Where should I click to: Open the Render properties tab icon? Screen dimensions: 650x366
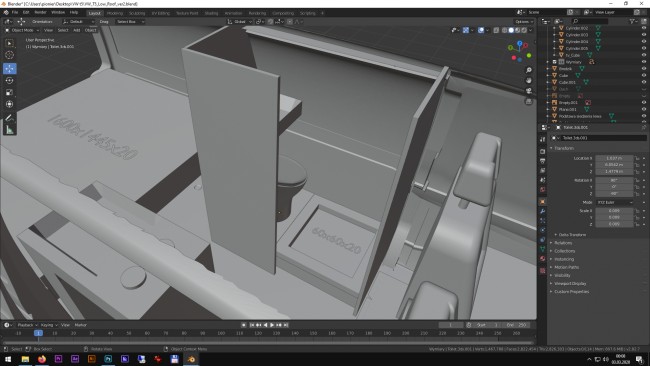pos(543,151)
